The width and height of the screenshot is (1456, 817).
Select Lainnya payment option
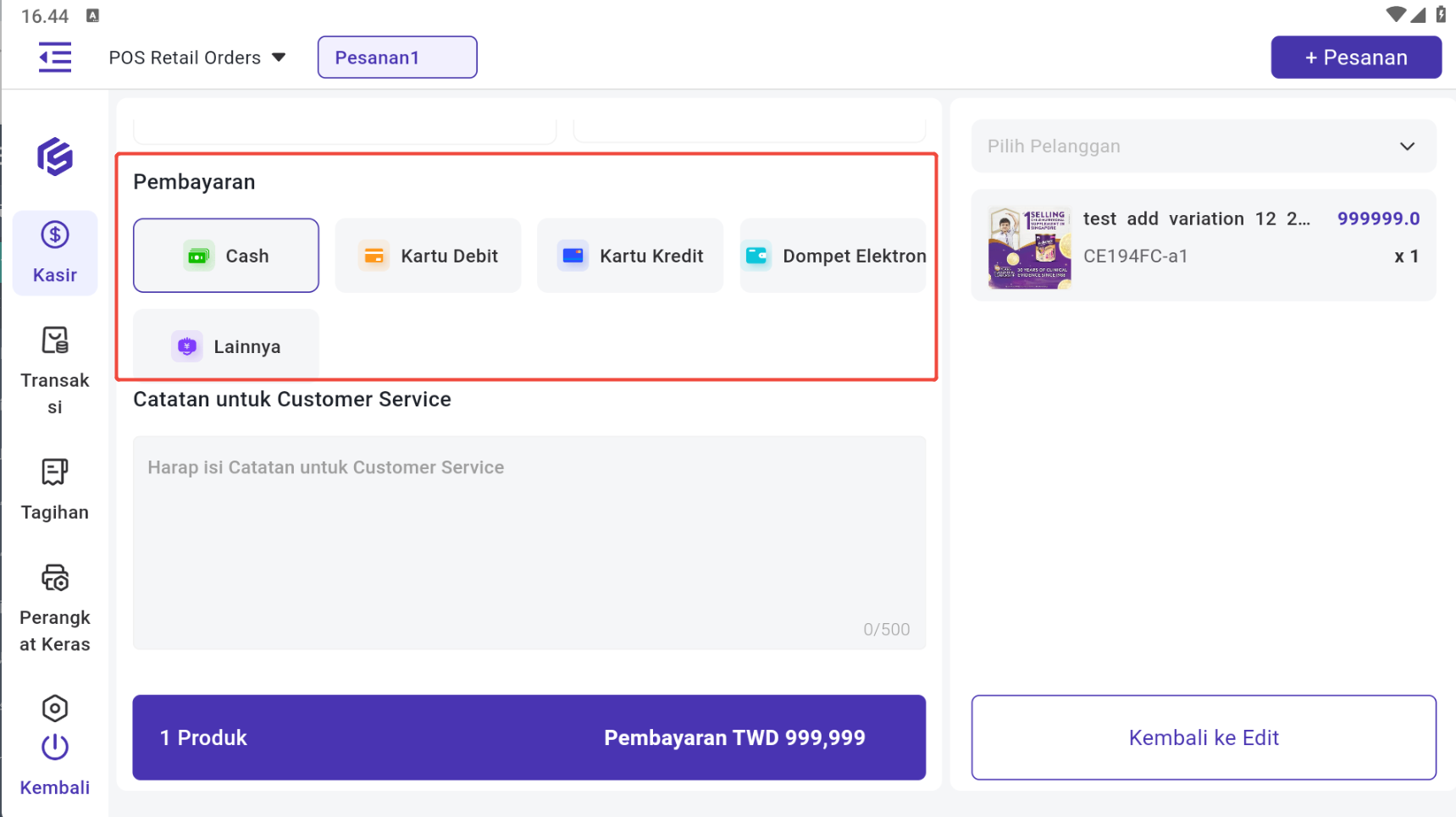pos(225,345)
